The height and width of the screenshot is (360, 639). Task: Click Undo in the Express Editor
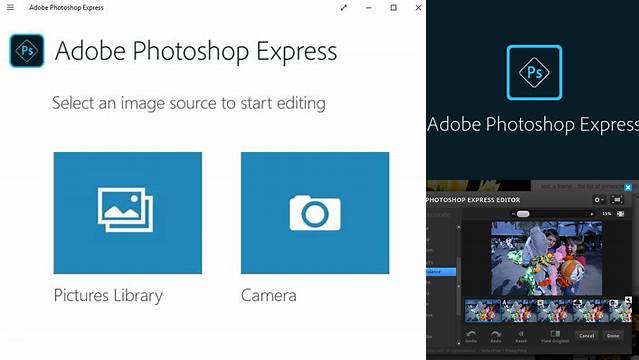click(471, 337)
